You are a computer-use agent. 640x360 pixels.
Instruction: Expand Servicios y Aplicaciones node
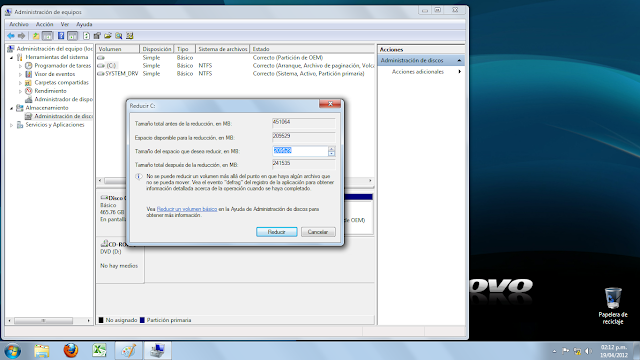coord(11,125)
